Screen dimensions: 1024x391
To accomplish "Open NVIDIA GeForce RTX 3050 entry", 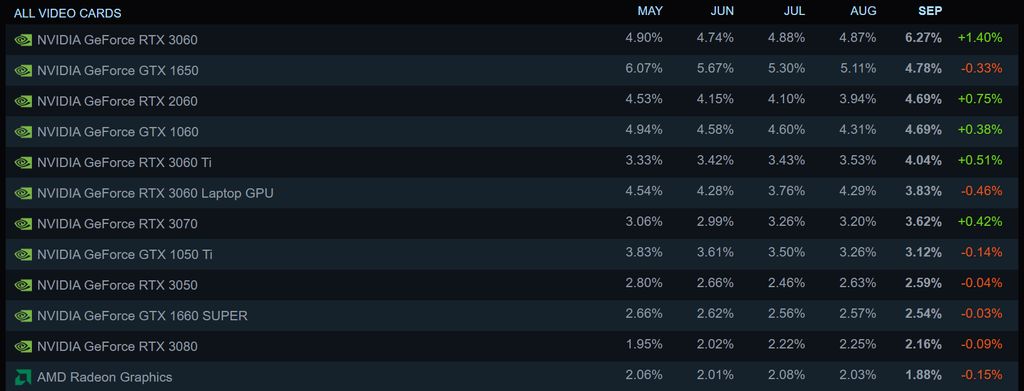I will pyautogui.click(x=118, y=285).
